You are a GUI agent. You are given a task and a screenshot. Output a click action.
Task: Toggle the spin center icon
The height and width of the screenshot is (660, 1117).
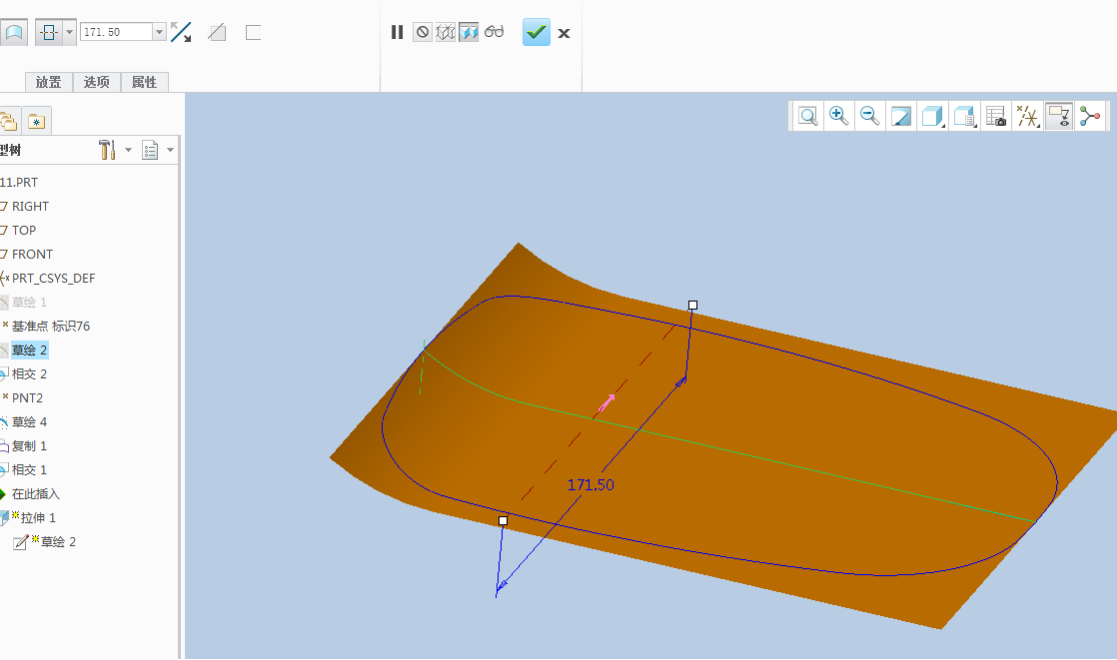click(x=1090, y=116)
